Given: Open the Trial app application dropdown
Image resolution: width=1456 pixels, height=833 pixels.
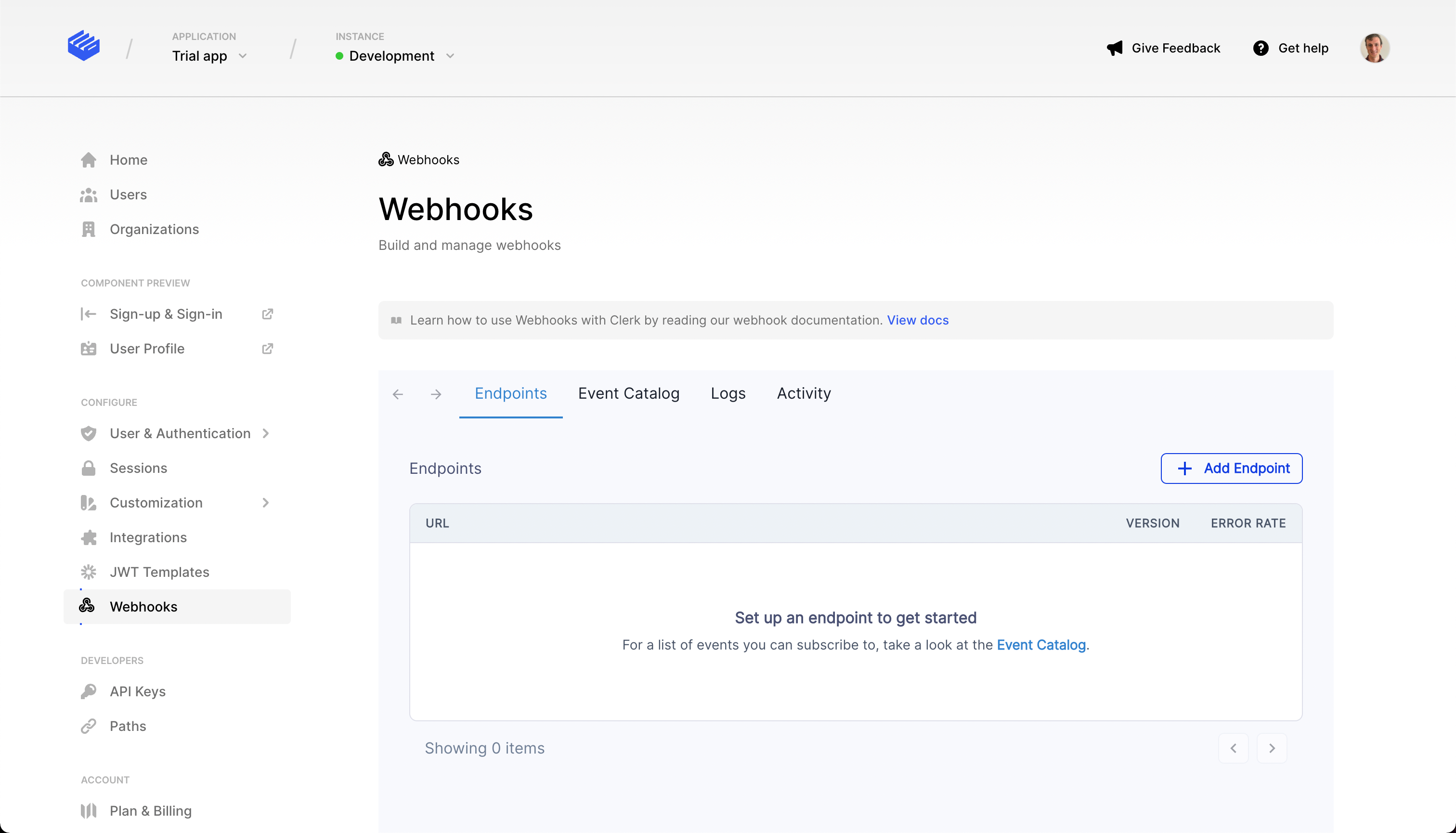Looking at the screenshot, I should (x=209, y=56).
